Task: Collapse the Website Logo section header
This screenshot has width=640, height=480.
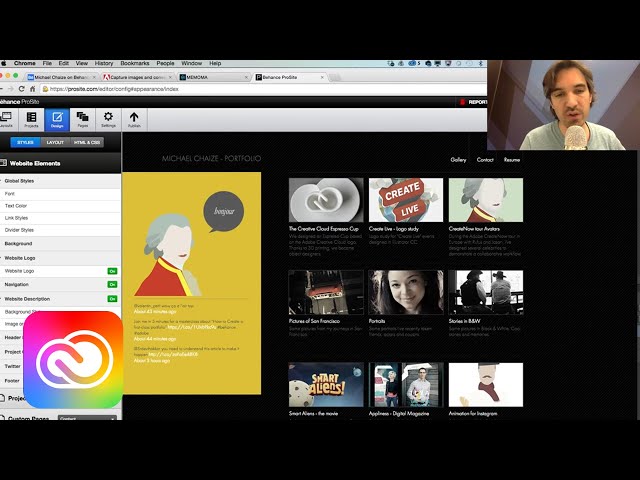Action: tap(60, 258)
